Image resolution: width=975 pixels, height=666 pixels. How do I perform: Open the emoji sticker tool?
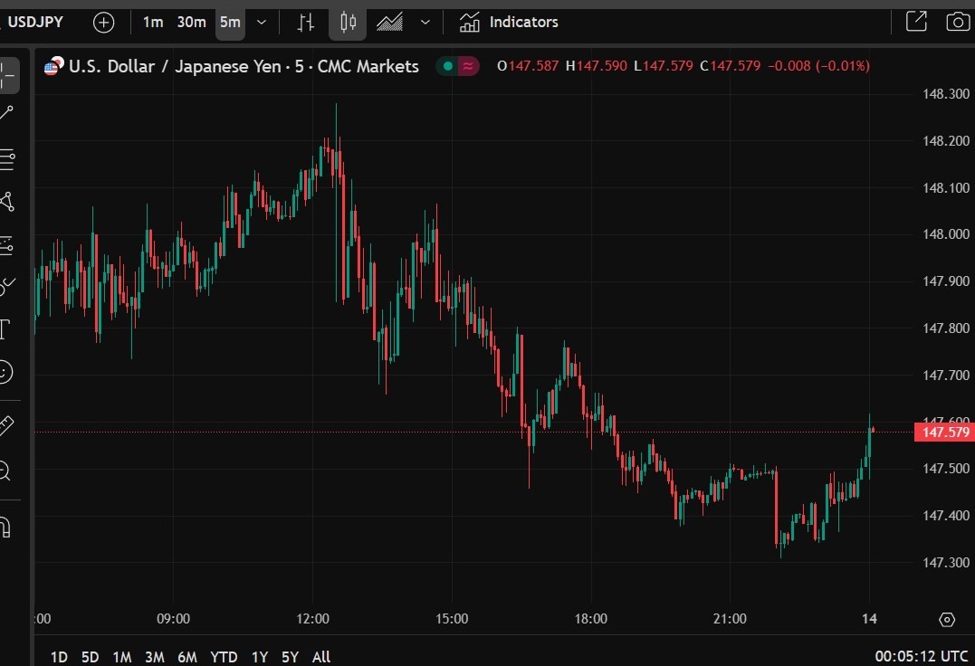[x=6, y=372]
